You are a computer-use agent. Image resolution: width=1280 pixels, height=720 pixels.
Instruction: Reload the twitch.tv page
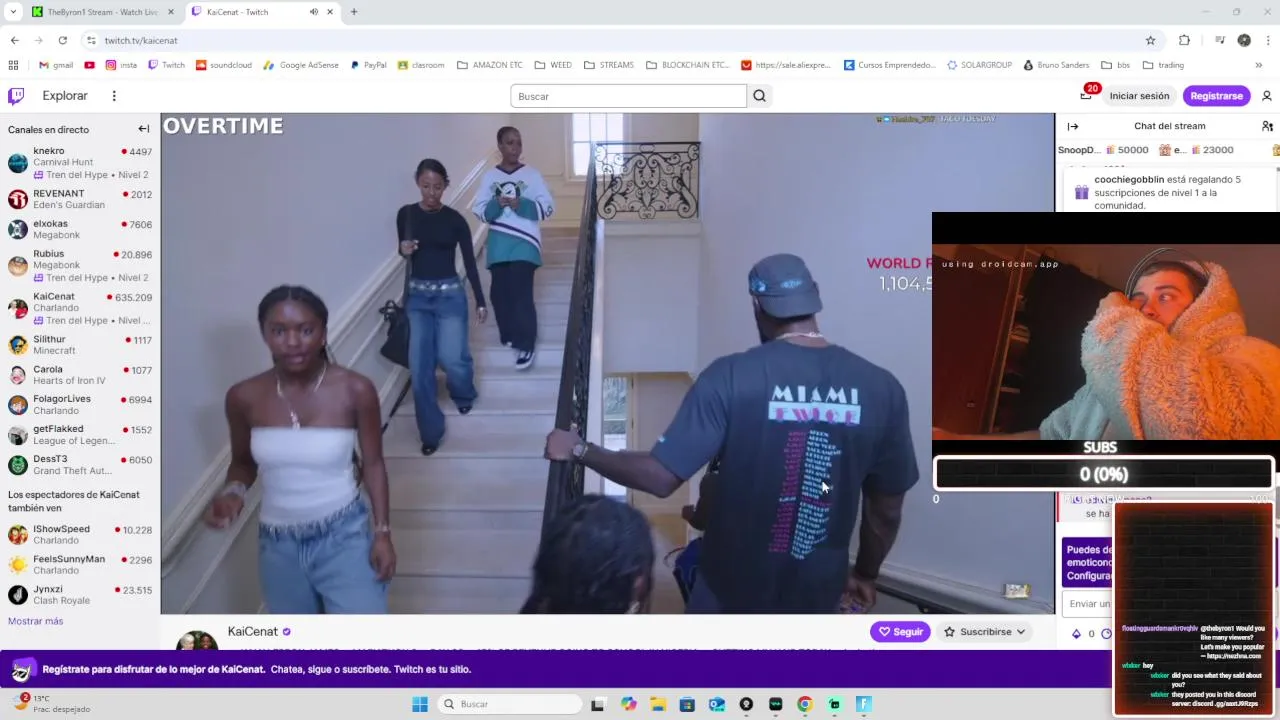coord(62,40)
